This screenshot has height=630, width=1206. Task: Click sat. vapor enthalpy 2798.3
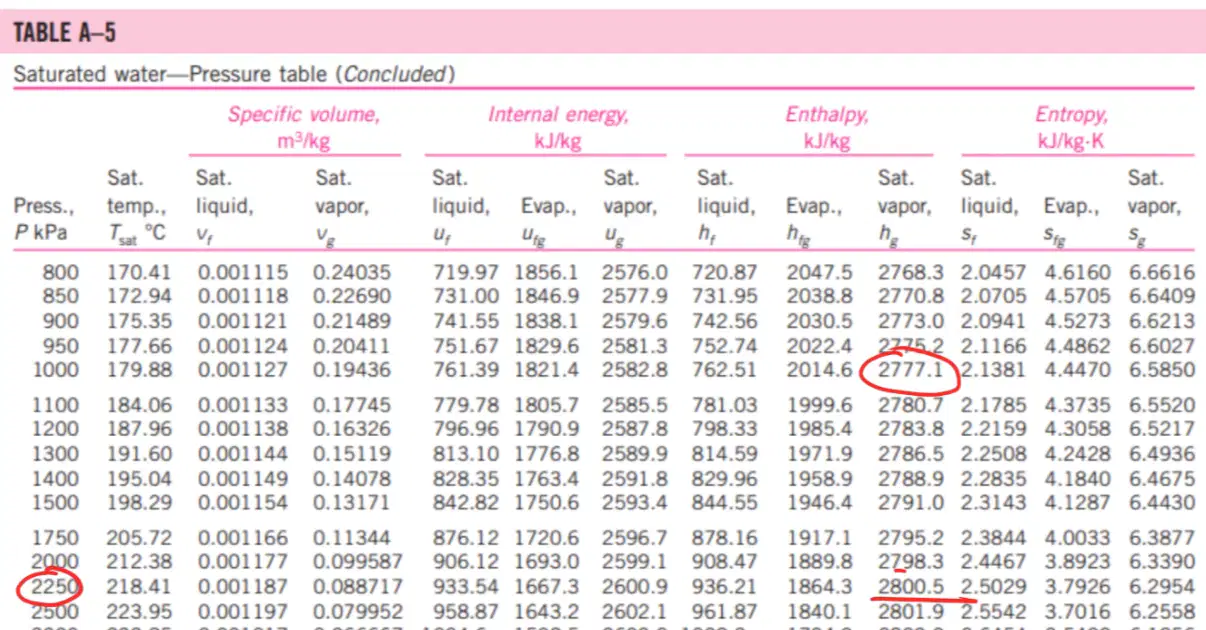click(x=911, y=563)
